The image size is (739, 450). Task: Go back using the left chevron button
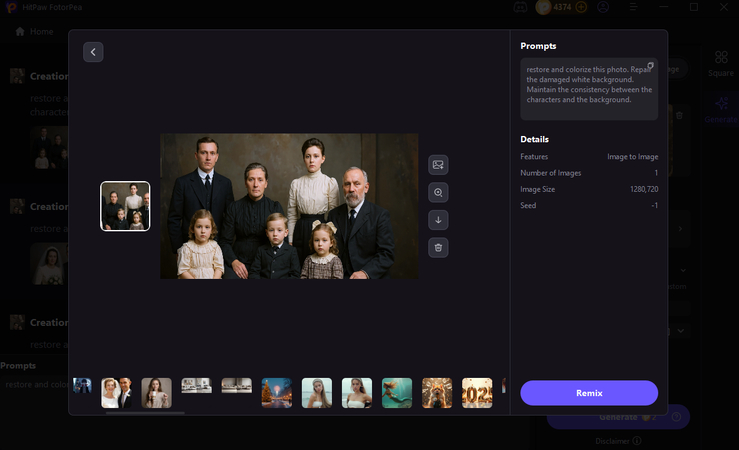93,52
